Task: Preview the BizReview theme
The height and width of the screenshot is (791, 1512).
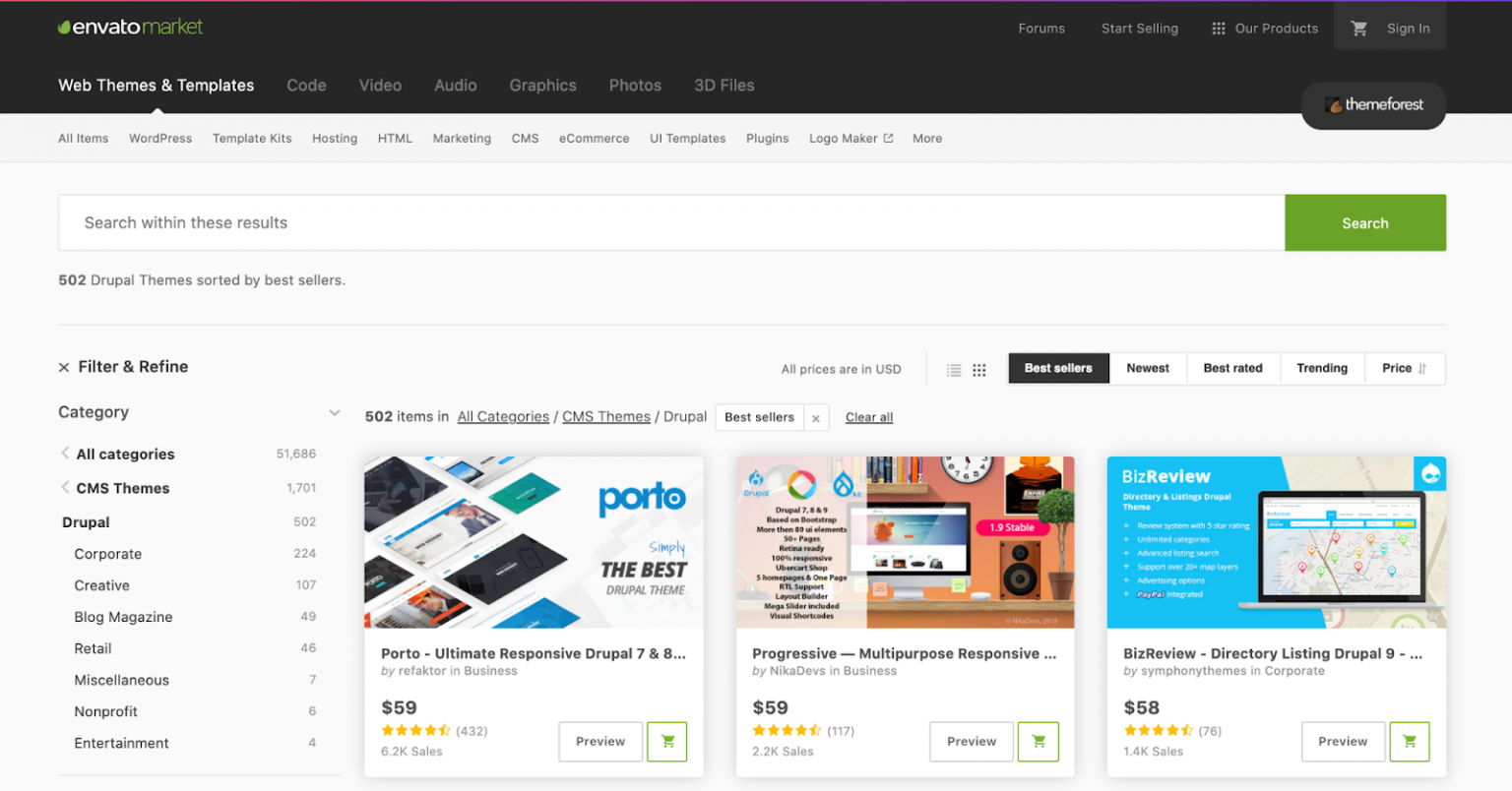Action: 1343,742
